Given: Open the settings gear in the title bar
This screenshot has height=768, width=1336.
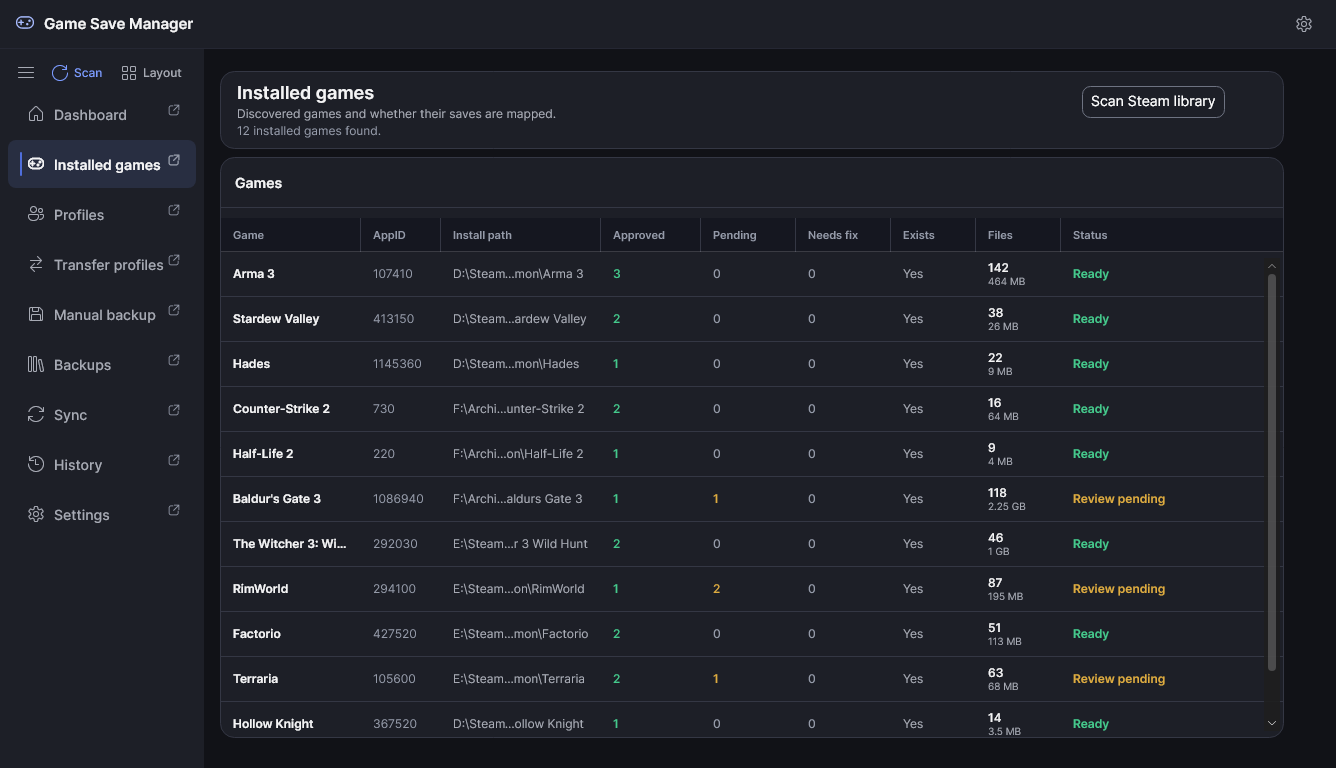Looking at the screenshot, I should (x=1303, y=24).
